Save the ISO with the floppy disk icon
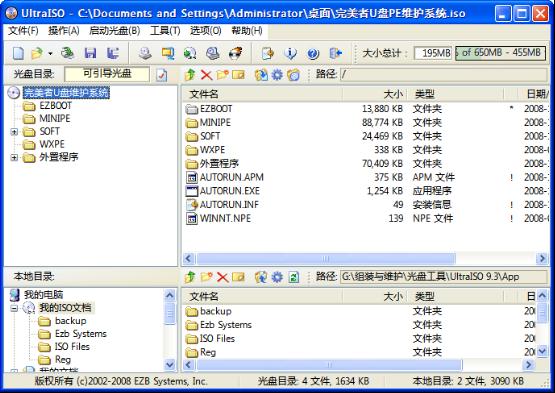This screenshot has width=555, height=393. (x=90, y=53)
